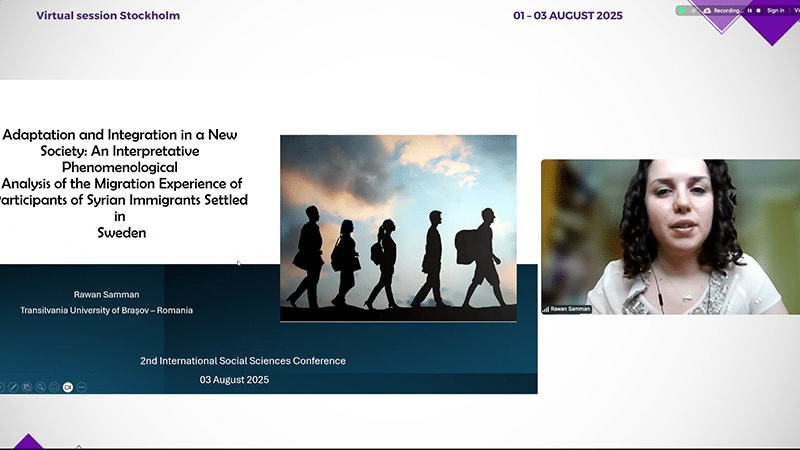Open the View menu at top right
The height and width of the screenshot is (450, 800).
click(796, 10)
